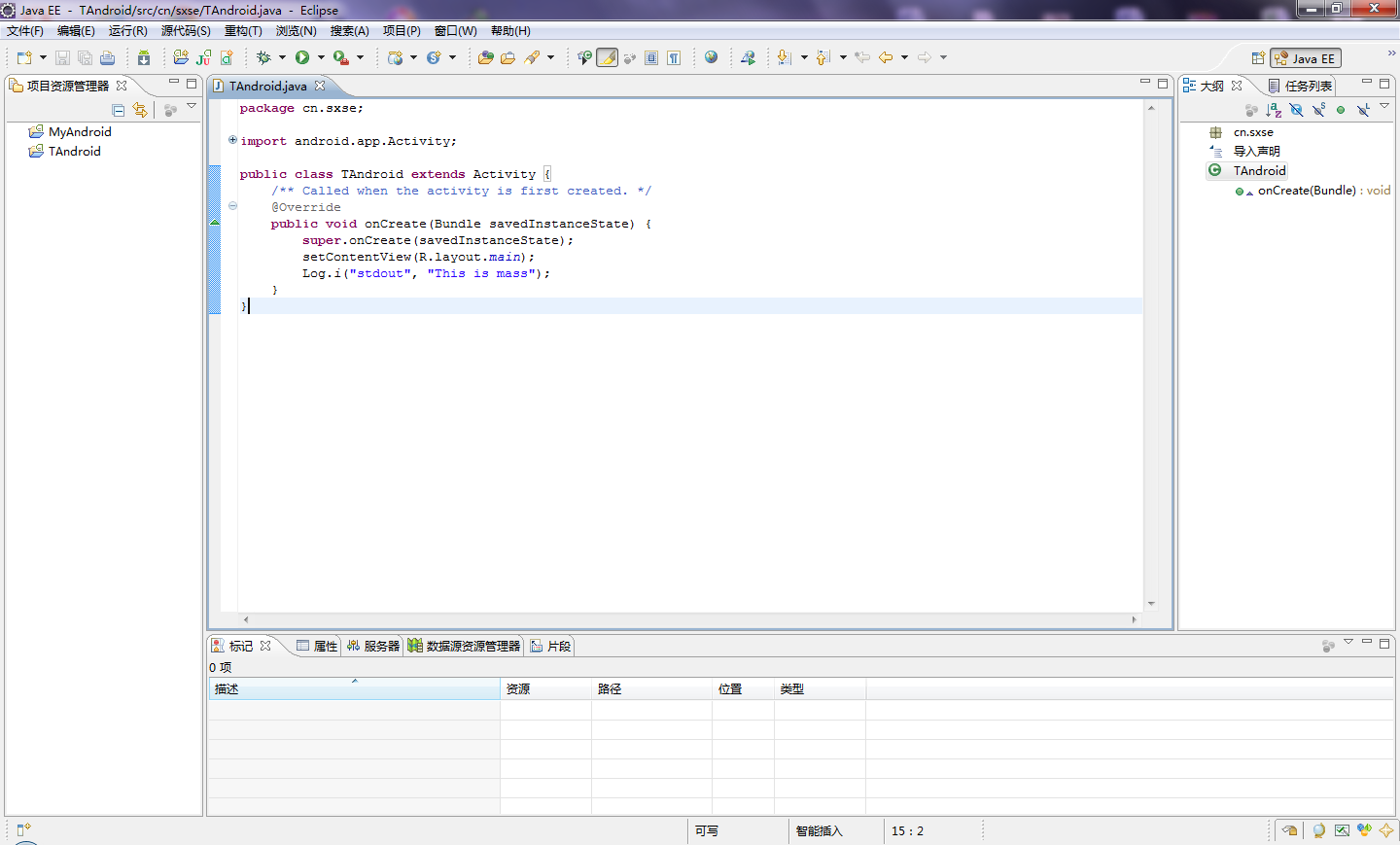Open the Run button dropdown arrow
Viewport: 1400px width, 845px height.
click(321, 58)
